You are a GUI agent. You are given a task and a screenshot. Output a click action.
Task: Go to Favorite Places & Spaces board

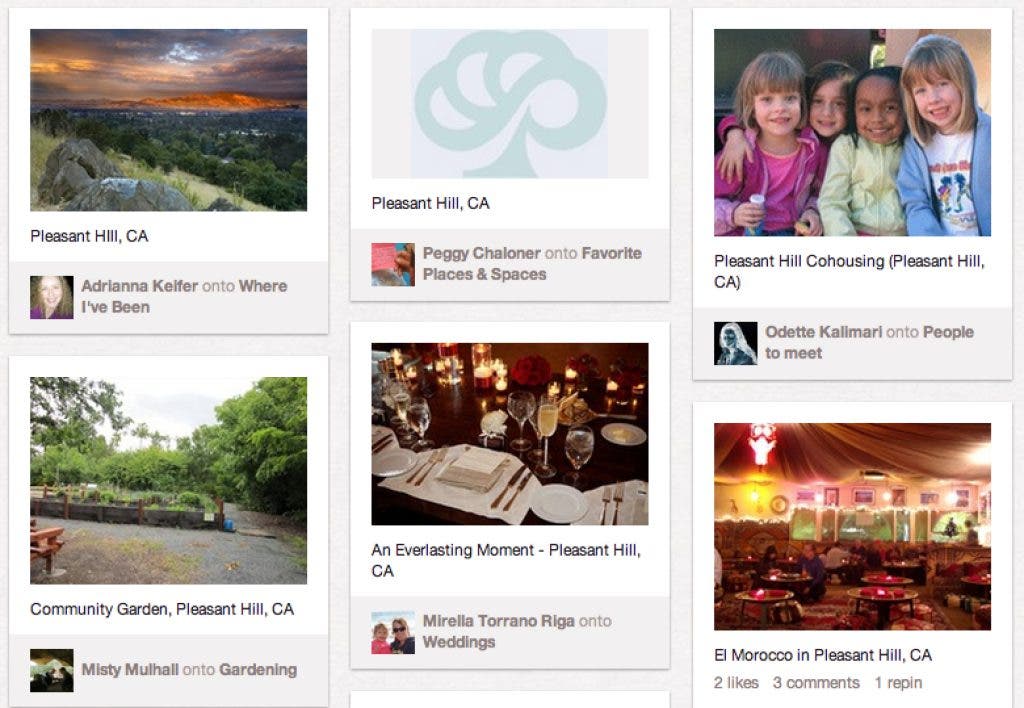point(532,264)
